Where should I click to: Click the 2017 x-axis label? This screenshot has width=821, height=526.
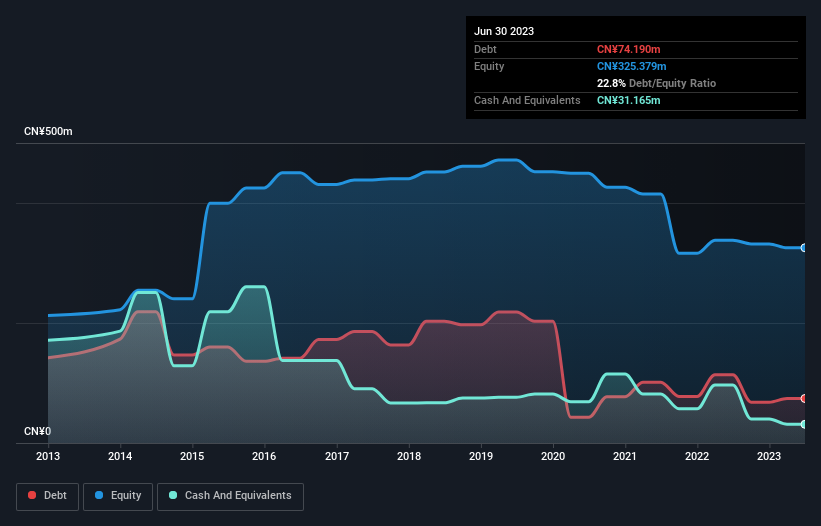(337, 456)
